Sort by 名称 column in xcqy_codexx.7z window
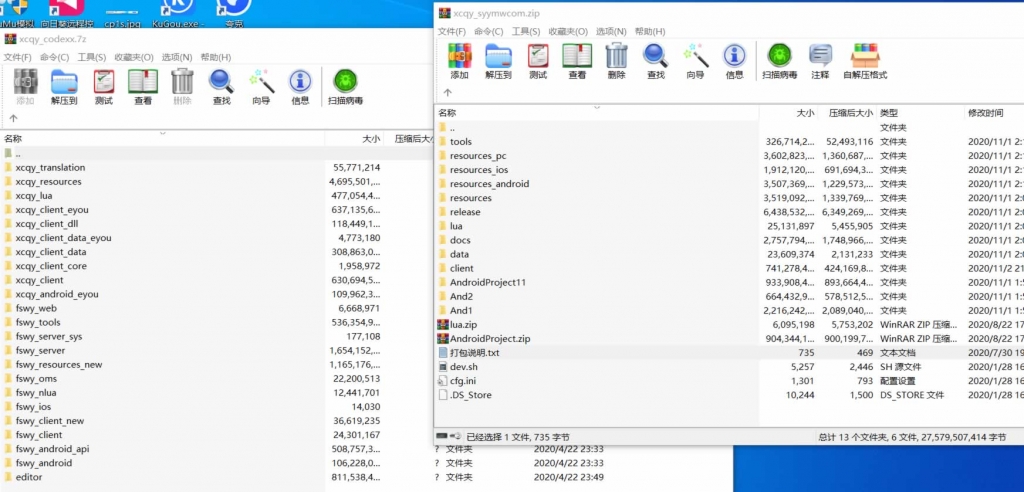This screenshot has height=492, width=1024. click(x=14, y=139)
